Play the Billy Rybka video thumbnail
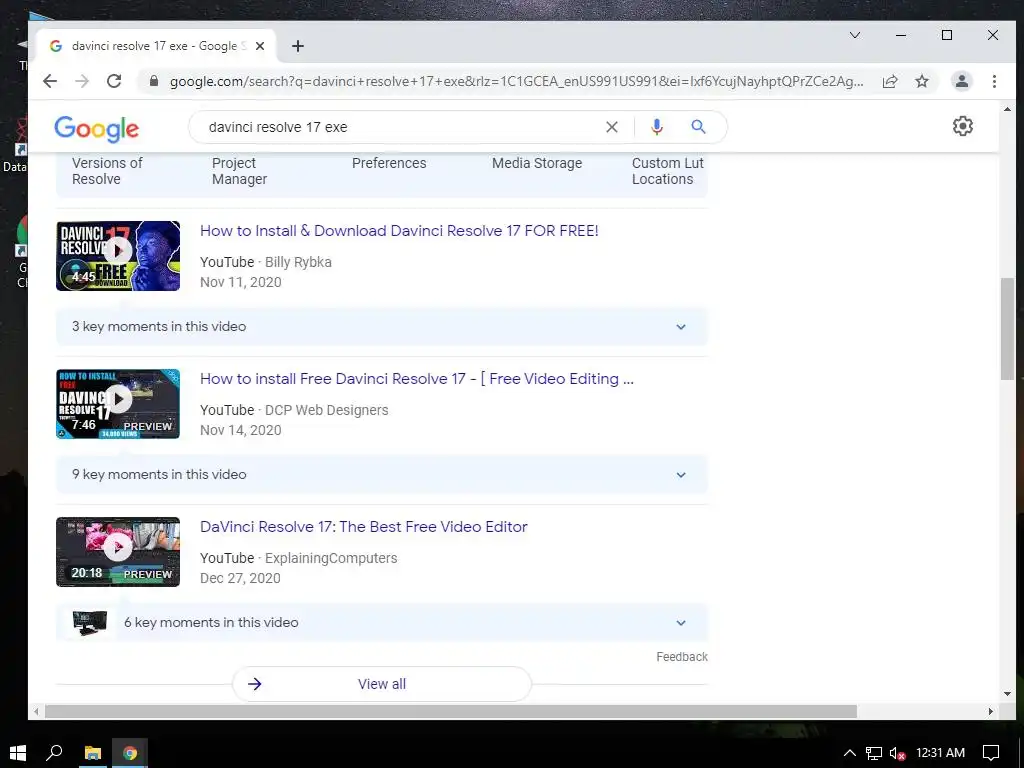 tap(118, 256)
